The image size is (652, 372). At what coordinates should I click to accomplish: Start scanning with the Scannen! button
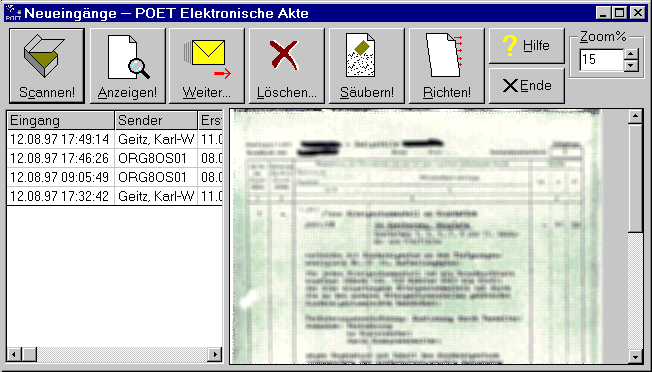(47, 66)
